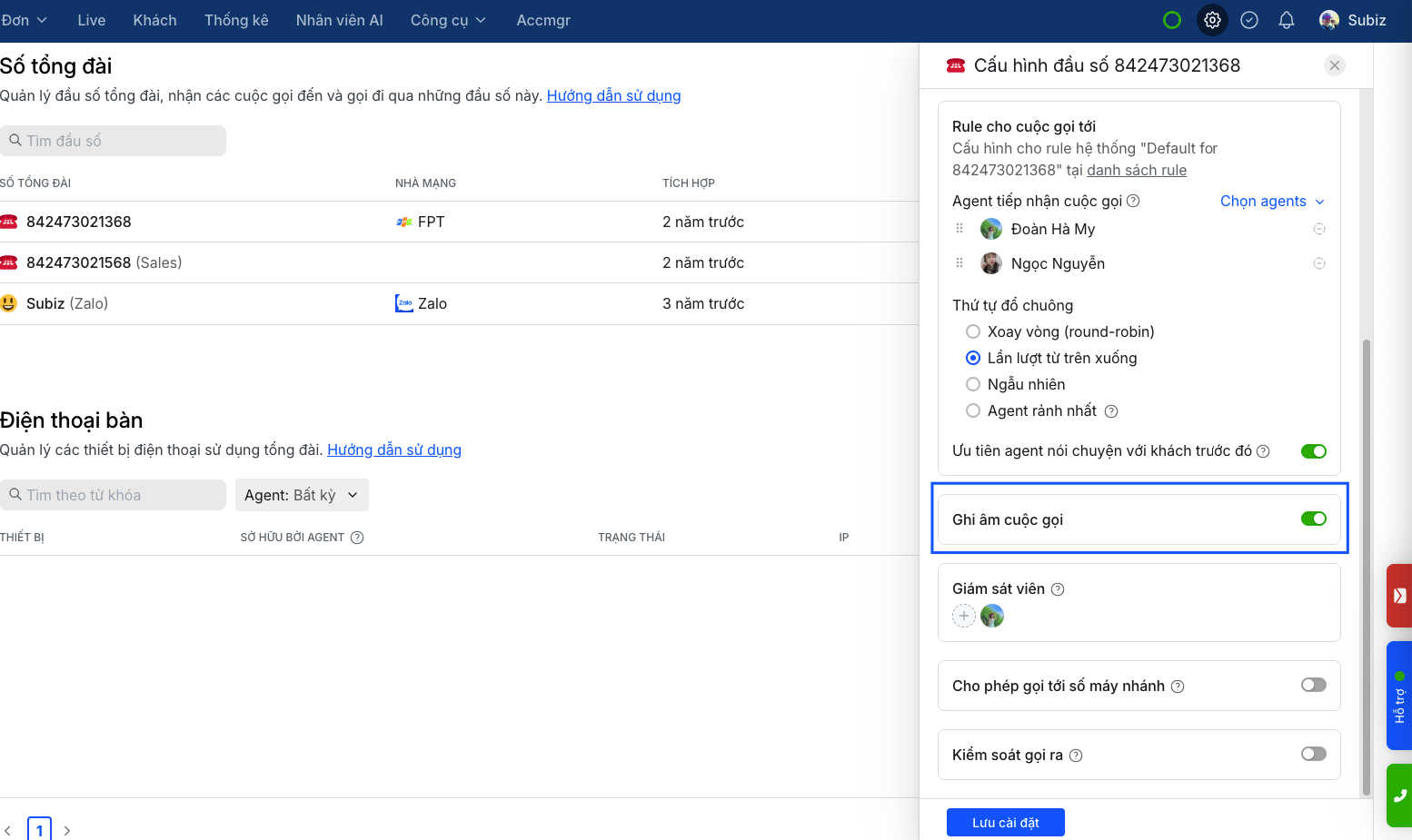Click in the Tìm đầu số search field
Viewport: 1412px width, 840px height.
(x=114, y=141)
